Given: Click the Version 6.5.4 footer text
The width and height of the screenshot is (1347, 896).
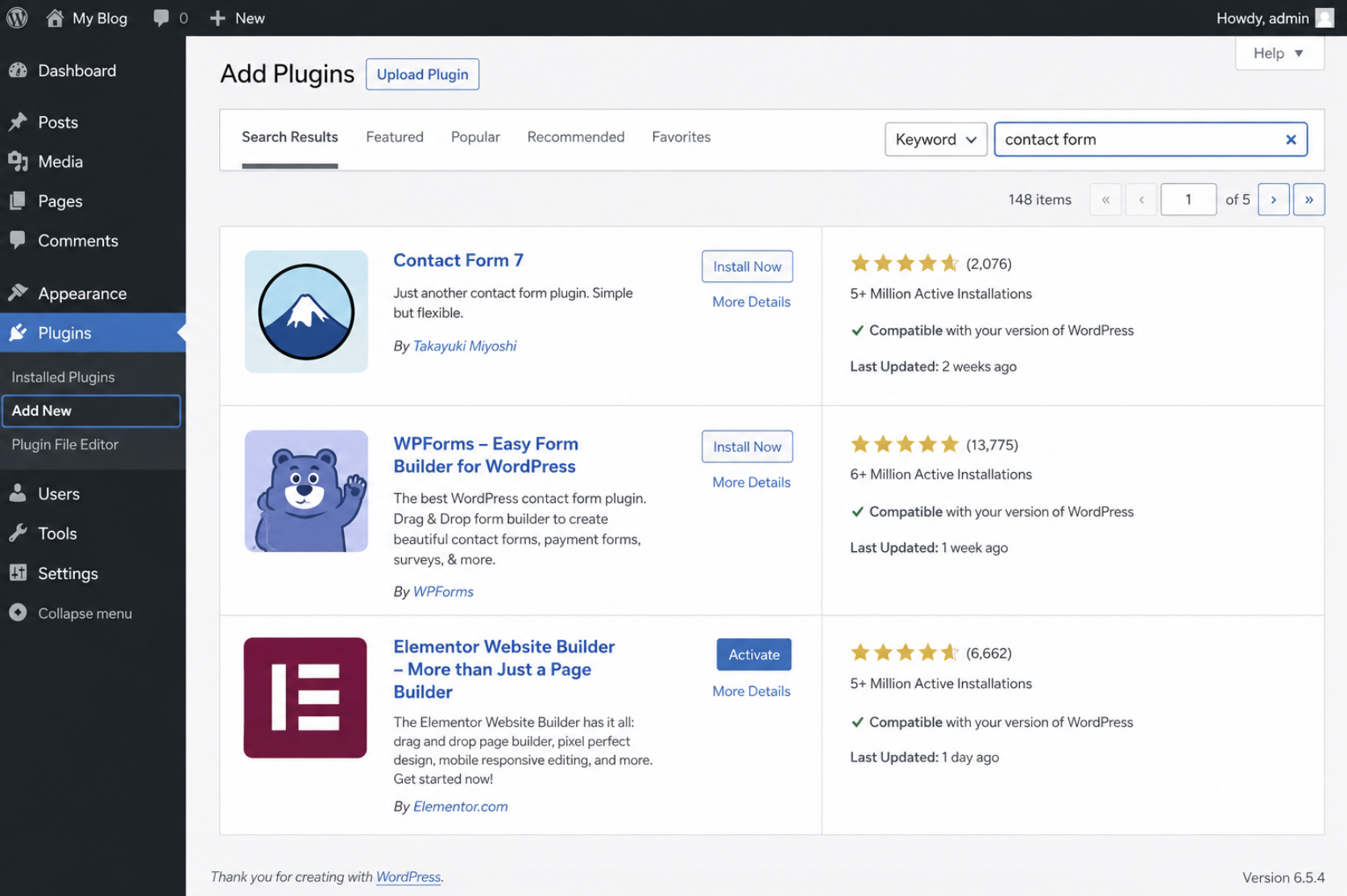Looking at the screenshot, I should [x=1283, y=877].
